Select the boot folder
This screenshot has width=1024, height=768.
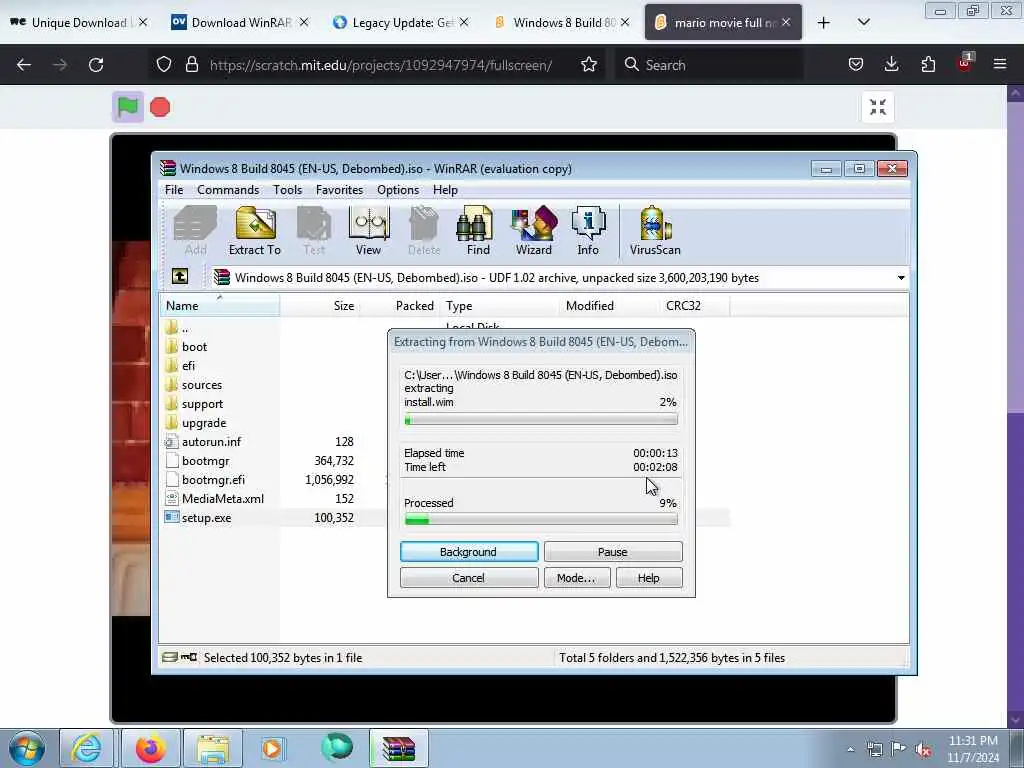tap(194, 347)
